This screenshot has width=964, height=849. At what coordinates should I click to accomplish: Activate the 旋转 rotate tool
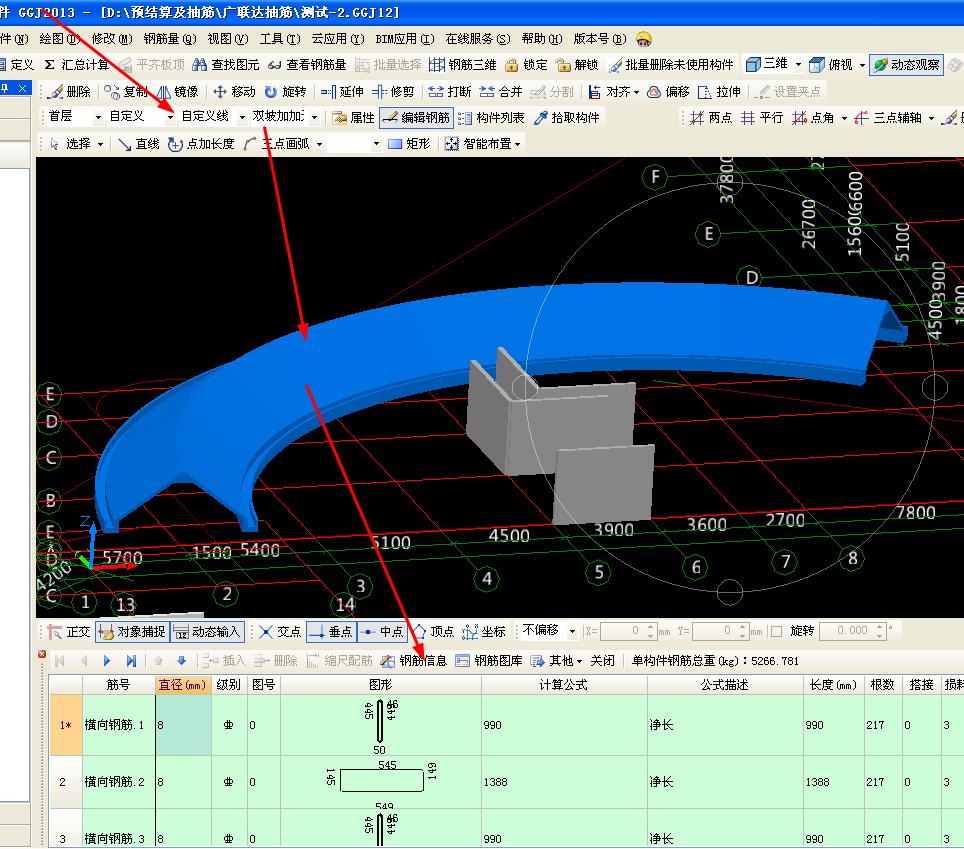(x=285, y=92)
